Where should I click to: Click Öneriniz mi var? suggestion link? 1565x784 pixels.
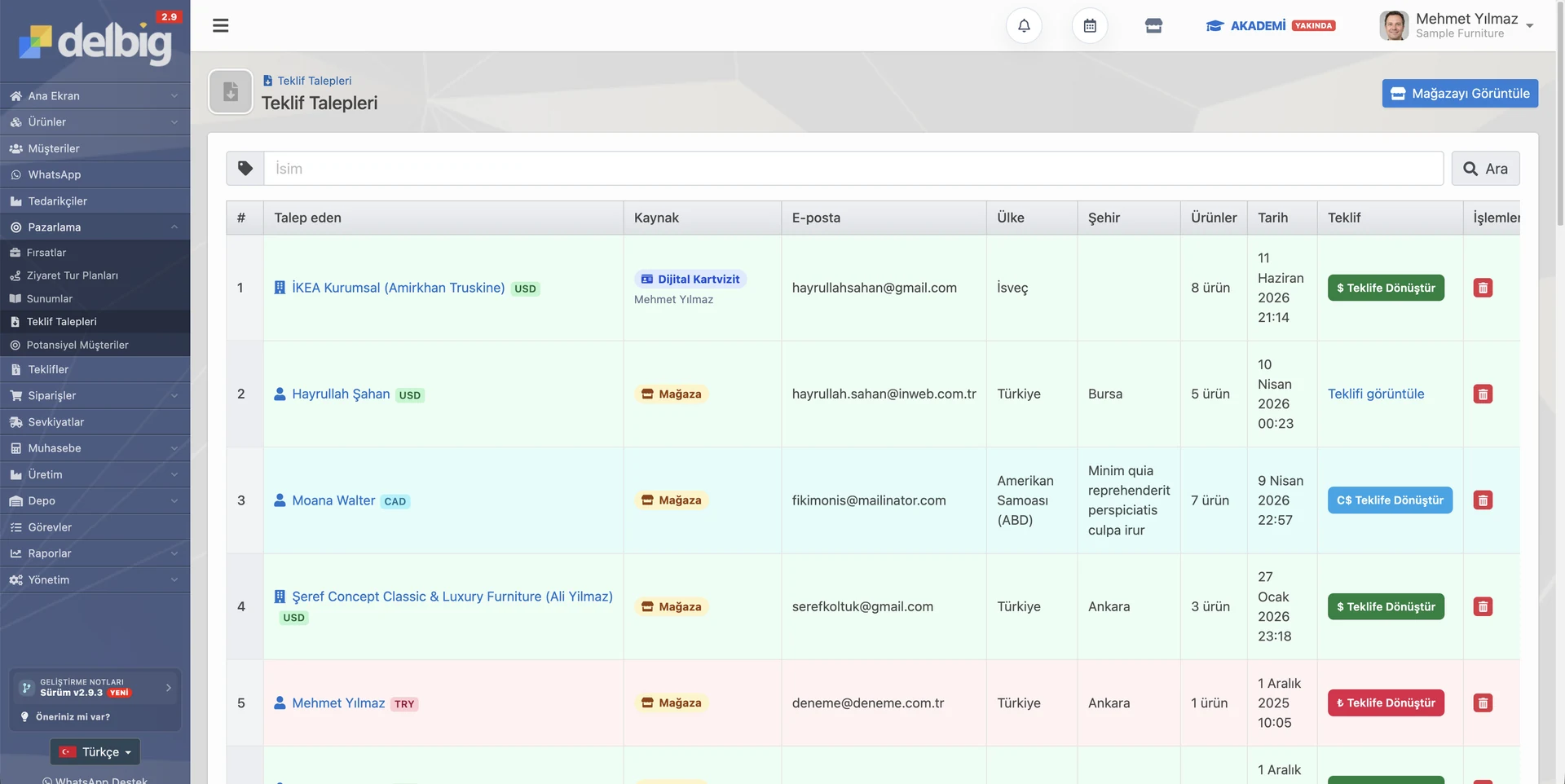pos(65,717)
